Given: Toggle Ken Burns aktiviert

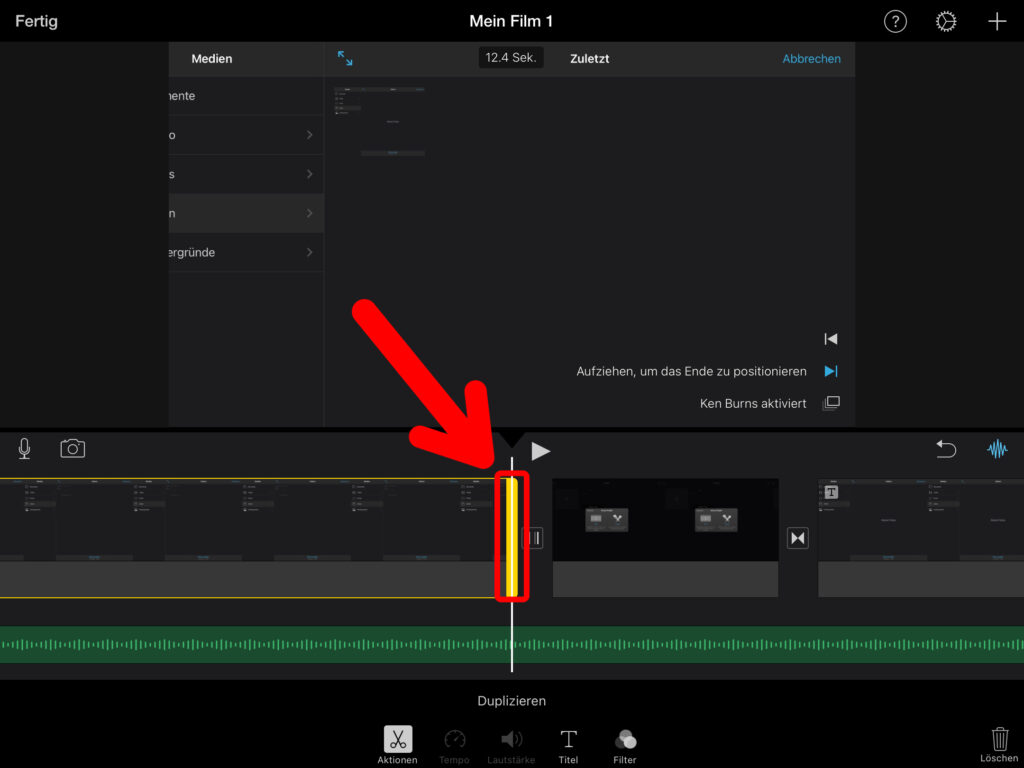Looking at the screenshot, I should click(x=830, y=404).
